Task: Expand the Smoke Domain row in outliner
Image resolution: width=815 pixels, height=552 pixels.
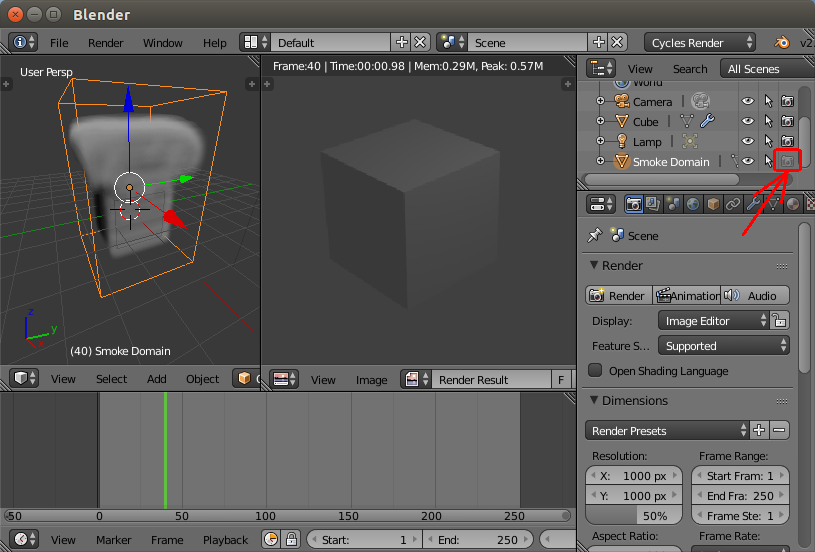Action: 600,161
